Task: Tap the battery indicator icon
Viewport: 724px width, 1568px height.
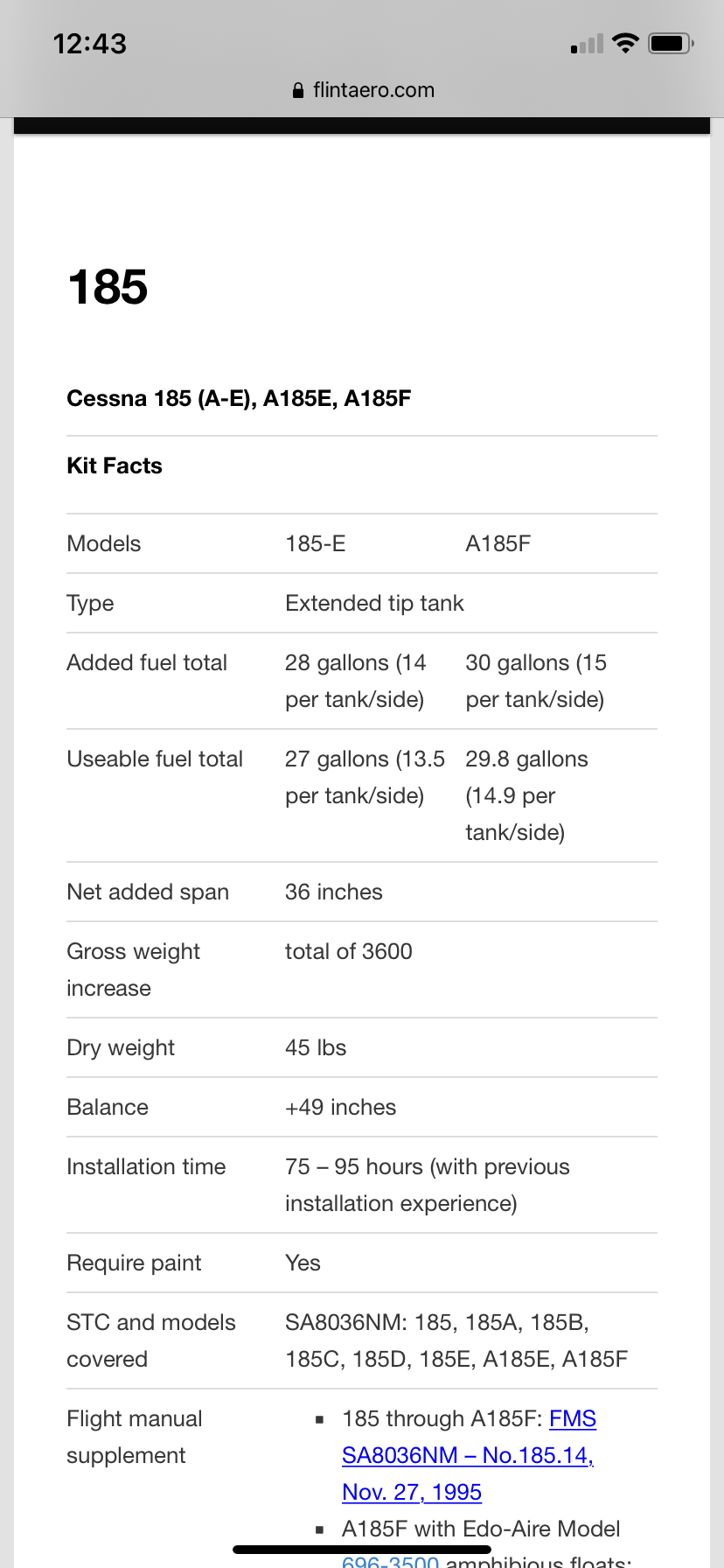Action: coord(671,44)
